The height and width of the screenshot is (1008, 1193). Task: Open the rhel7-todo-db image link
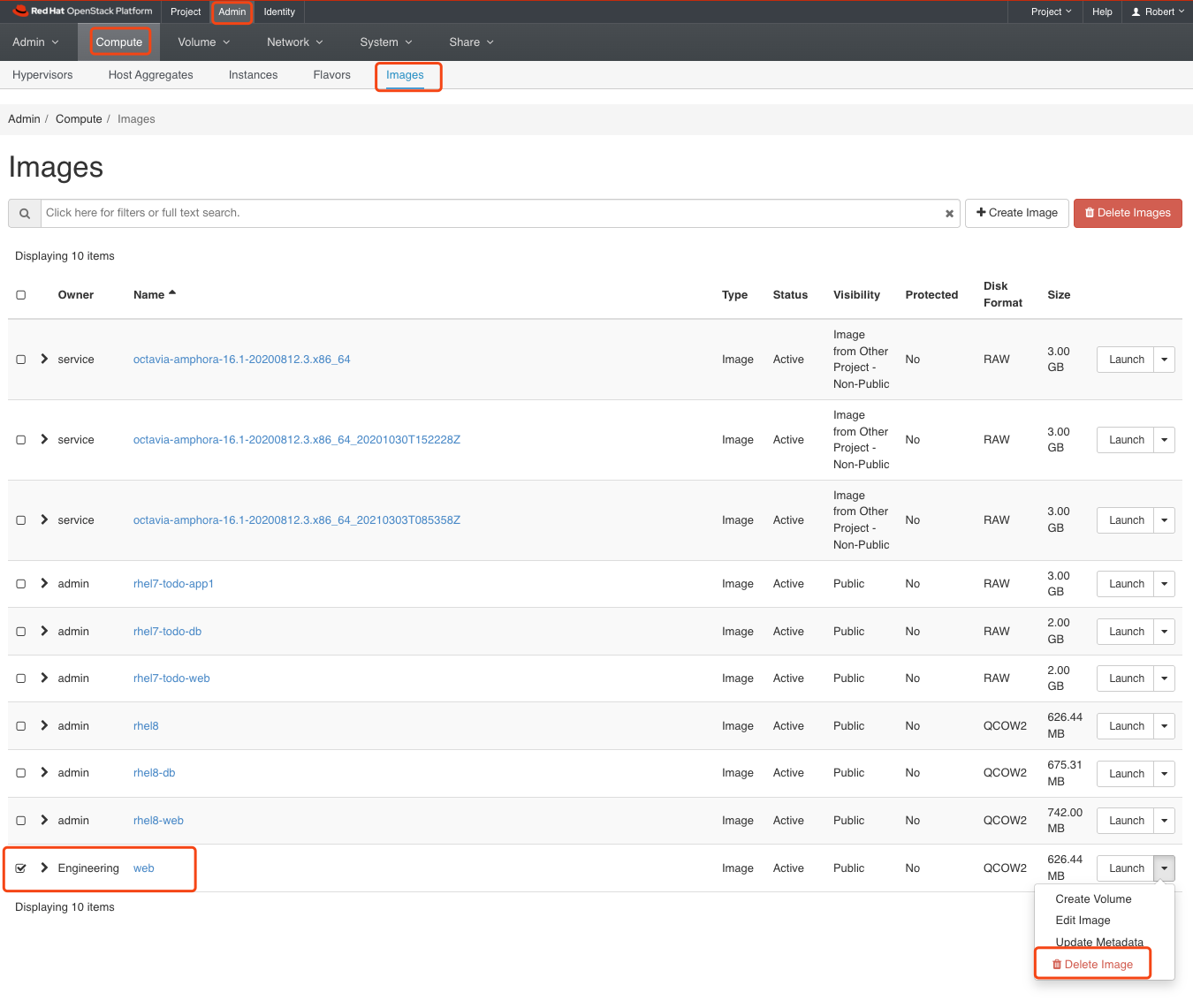click(x=167, y=632)
